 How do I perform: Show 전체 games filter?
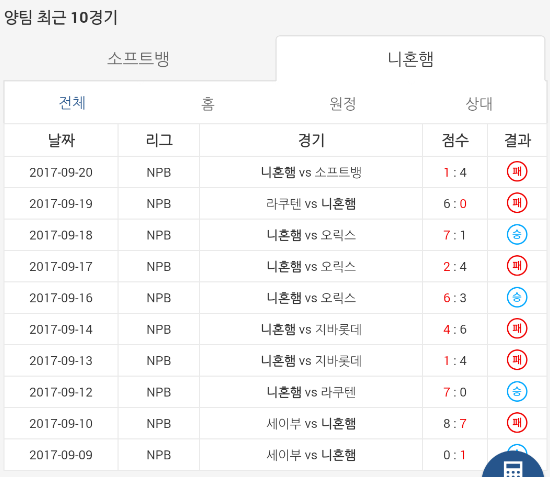tap(72, 103)
